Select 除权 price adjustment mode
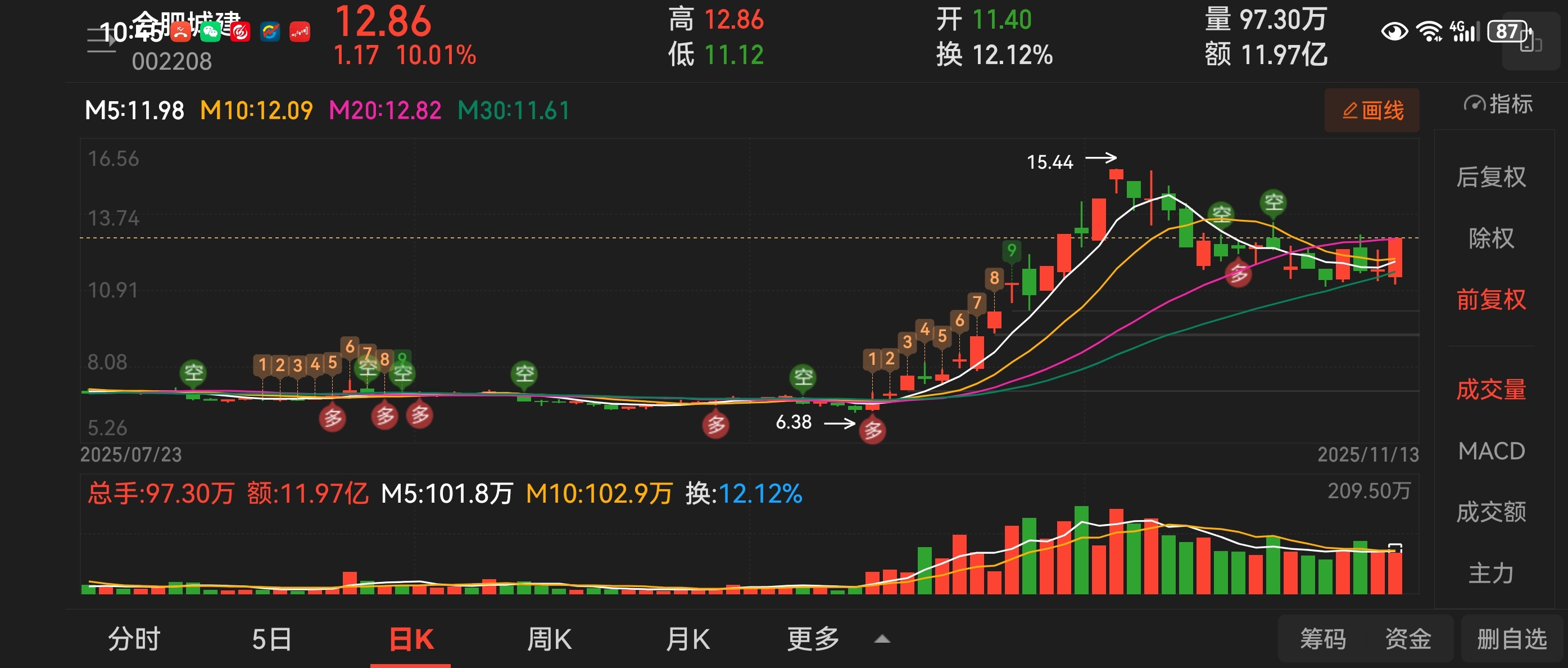This screenshot has height=668, width=1568. pyautogui.click(x=1490, y=237)
